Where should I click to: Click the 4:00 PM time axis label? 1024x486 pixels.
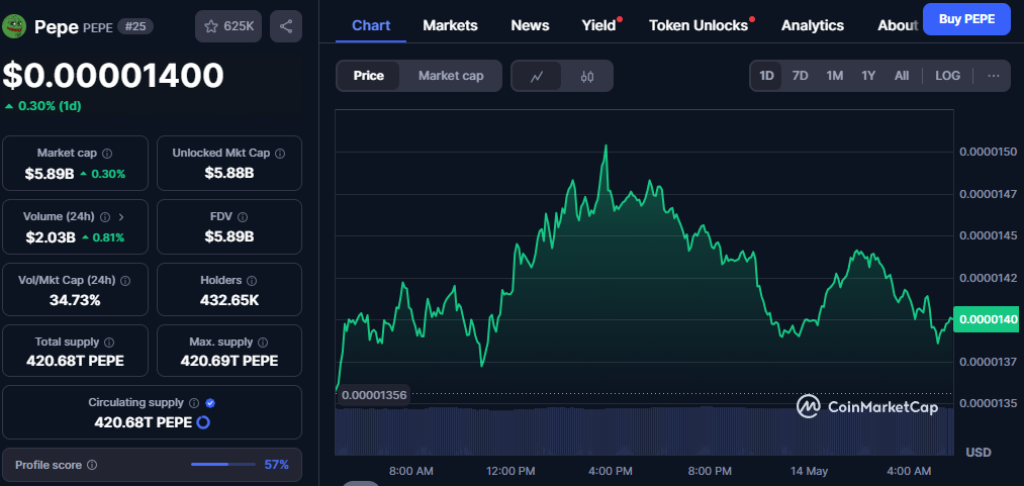pos(610,471)
